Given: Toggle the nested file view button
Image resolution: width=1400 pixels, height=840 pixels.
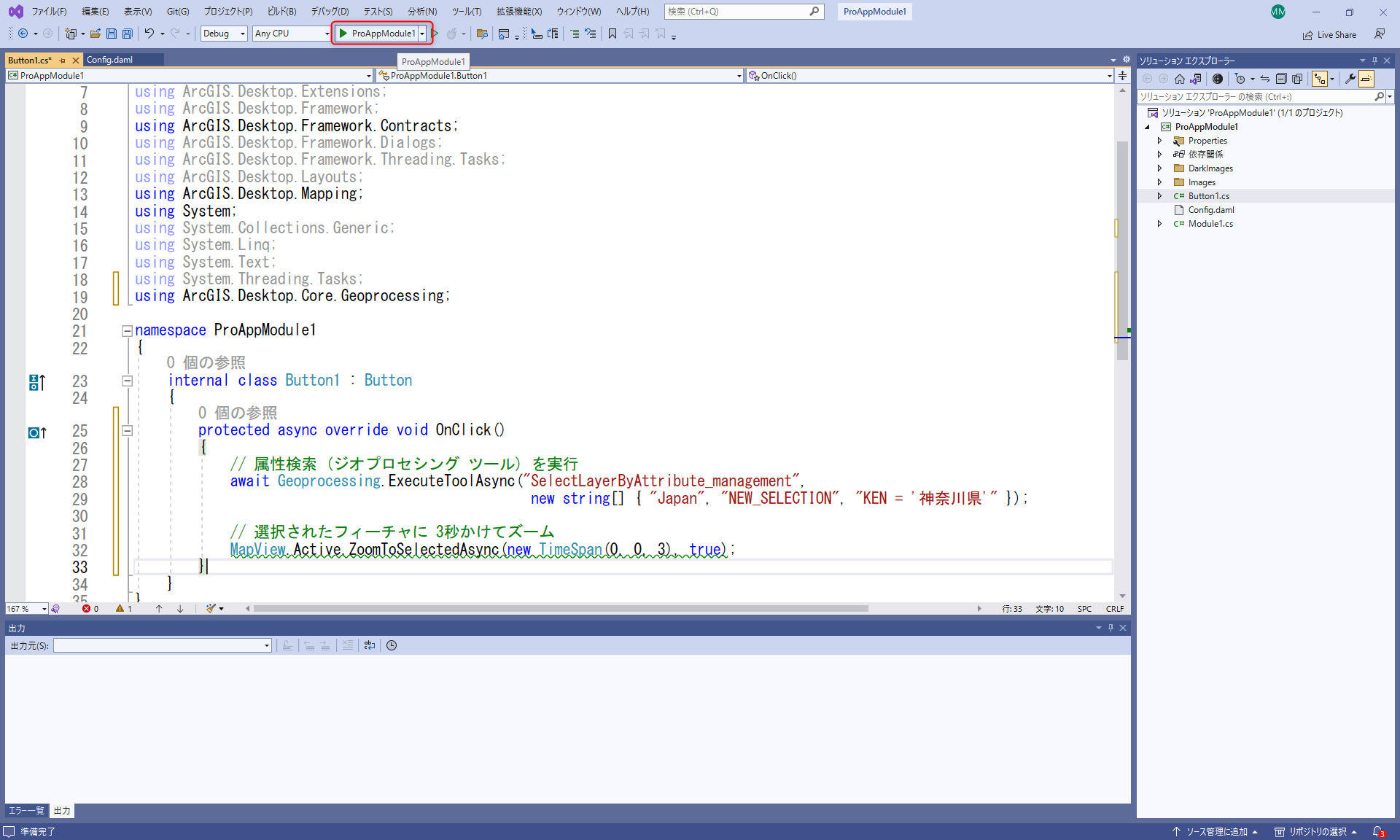Looking at the screenshot, I should pos(1320,79).
